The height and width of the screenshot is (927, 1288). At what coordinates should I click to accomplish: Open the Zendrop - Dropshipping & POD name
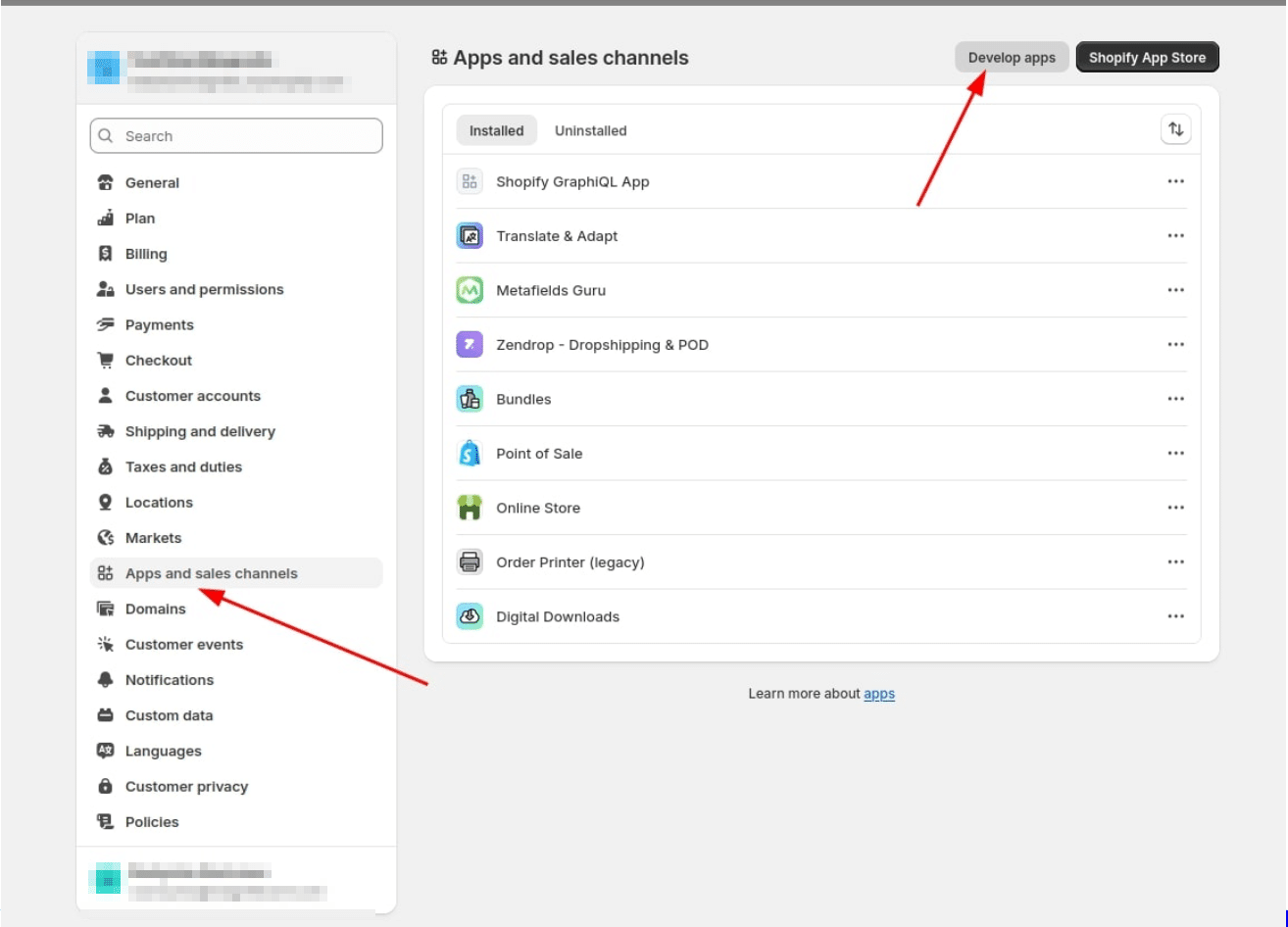[x=602, y=345]
